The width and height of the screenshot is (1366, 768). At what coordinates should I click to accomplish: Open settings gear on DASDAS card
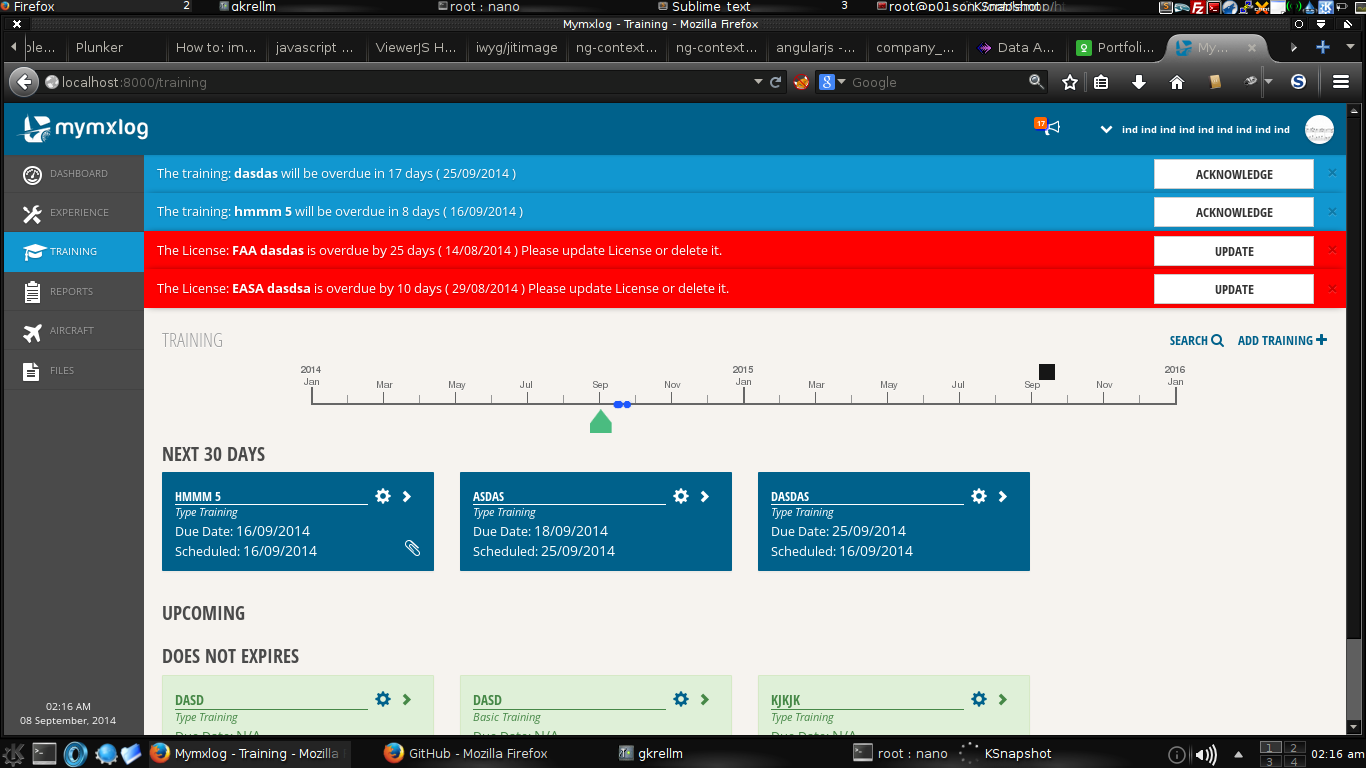tap(978, 496)
